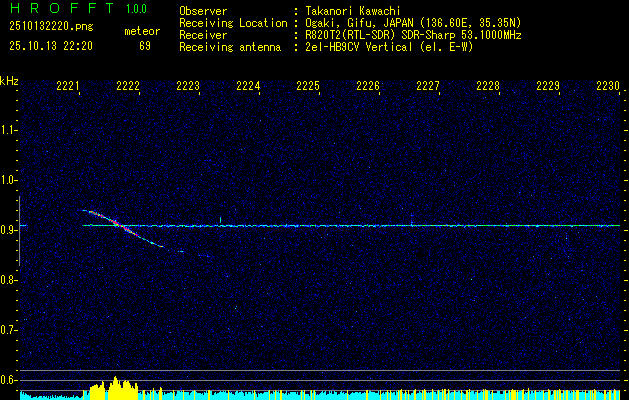Click the kHz unit label
The width and height of the screenshot is (629, 400).
9,81
